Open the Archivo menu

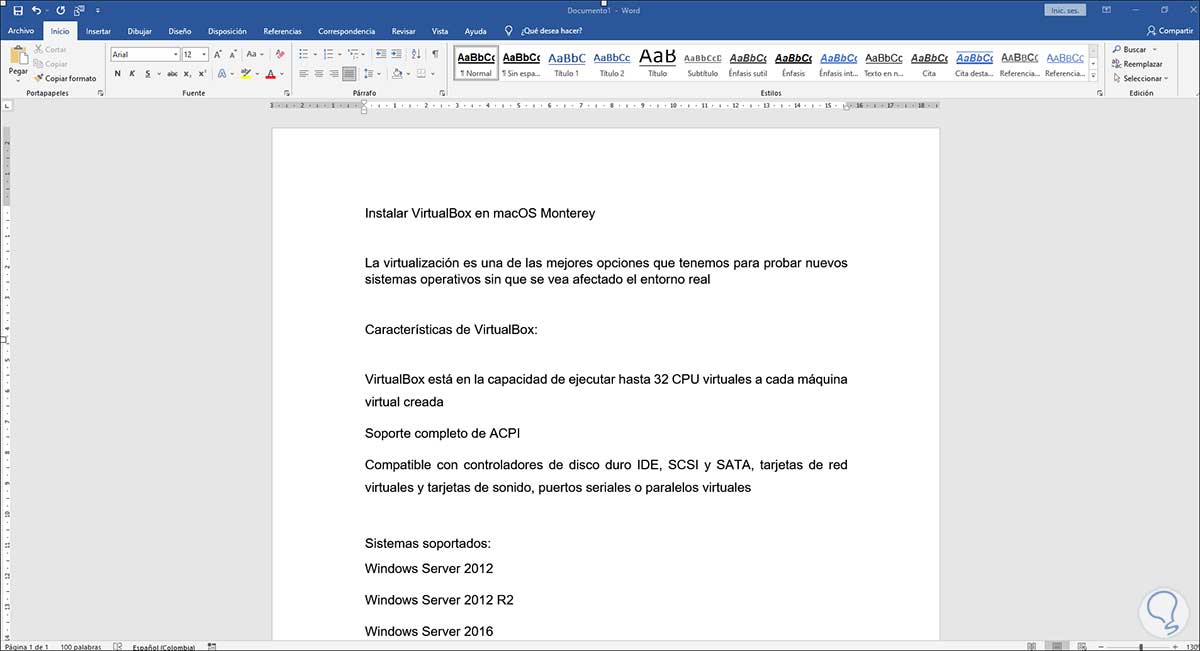tap(21, 31)
